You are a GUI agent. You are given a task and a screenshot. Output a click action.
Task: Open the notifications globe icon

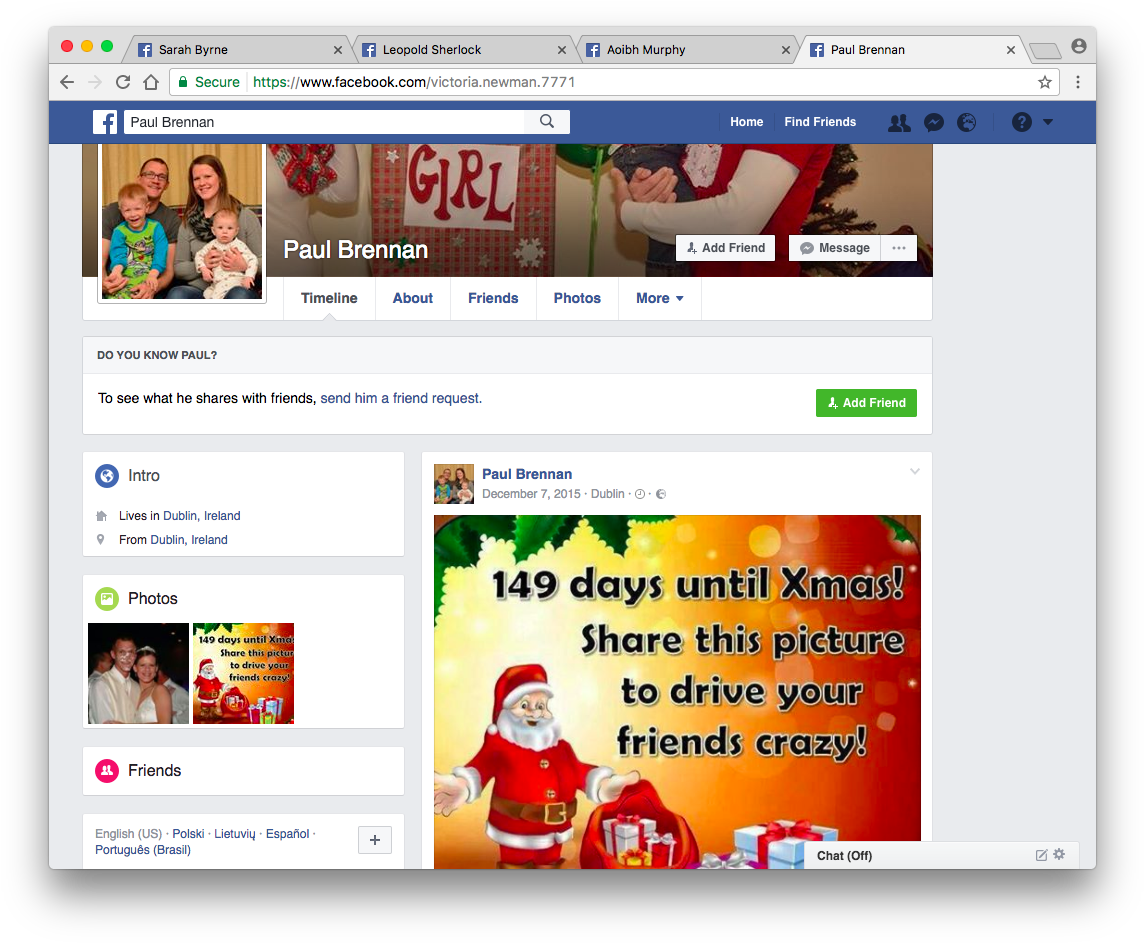click(966, 122)
